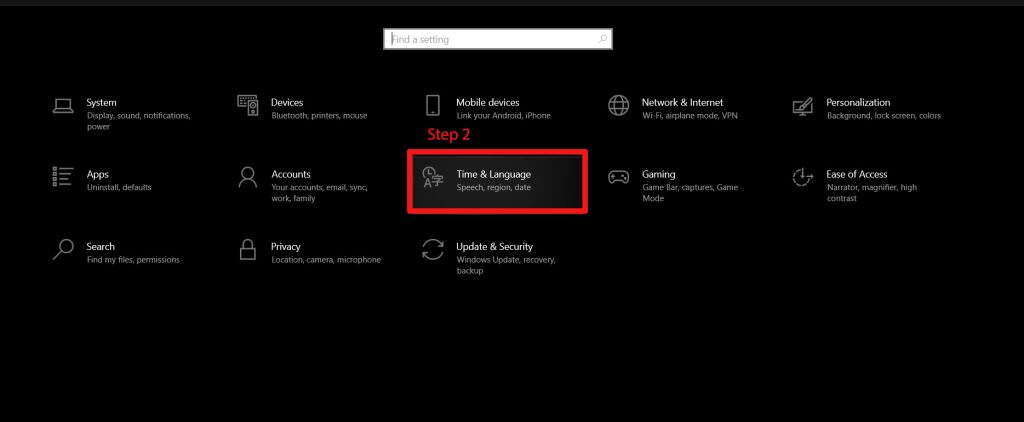This screenshot has height=422, width=1024.
Task: Click the Apps list icon
Action: [63, 176]
